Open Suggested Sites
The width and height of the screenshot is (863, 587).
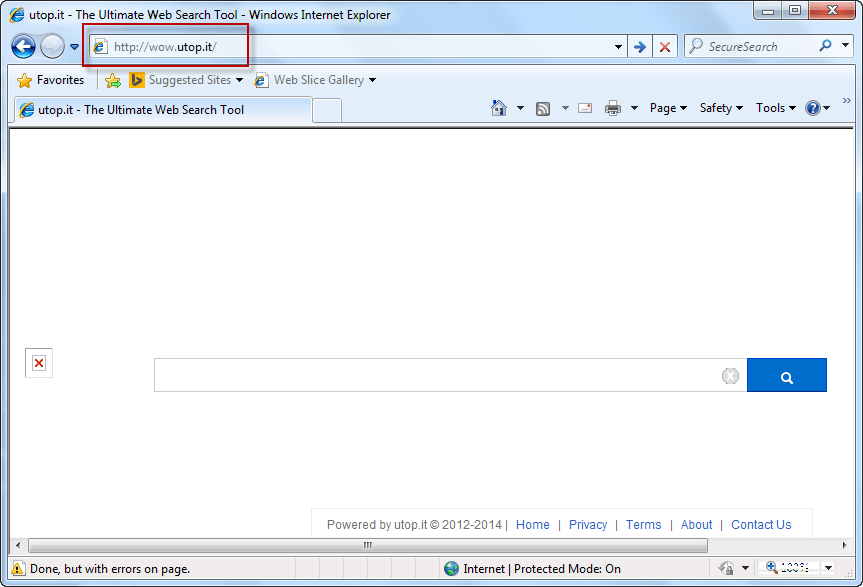(x=186, y=80)
